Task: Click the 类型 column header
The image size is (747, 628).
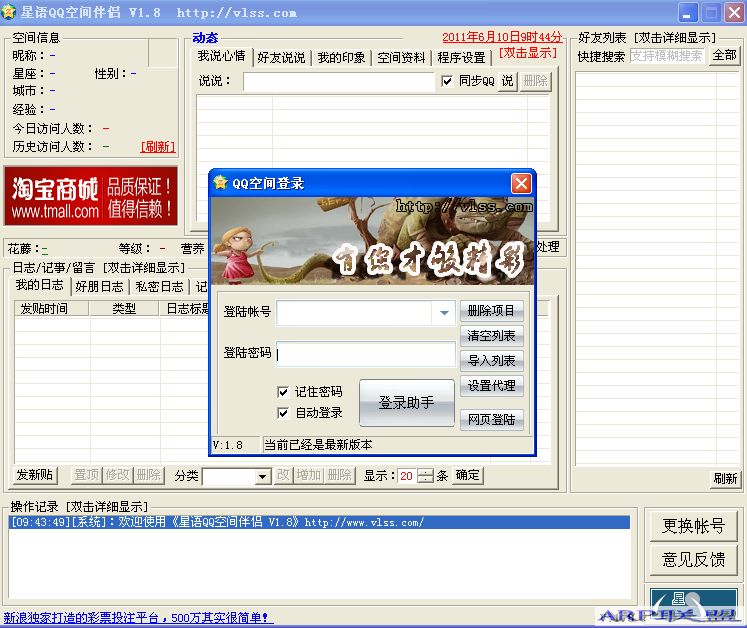Action: click(124, 309)
